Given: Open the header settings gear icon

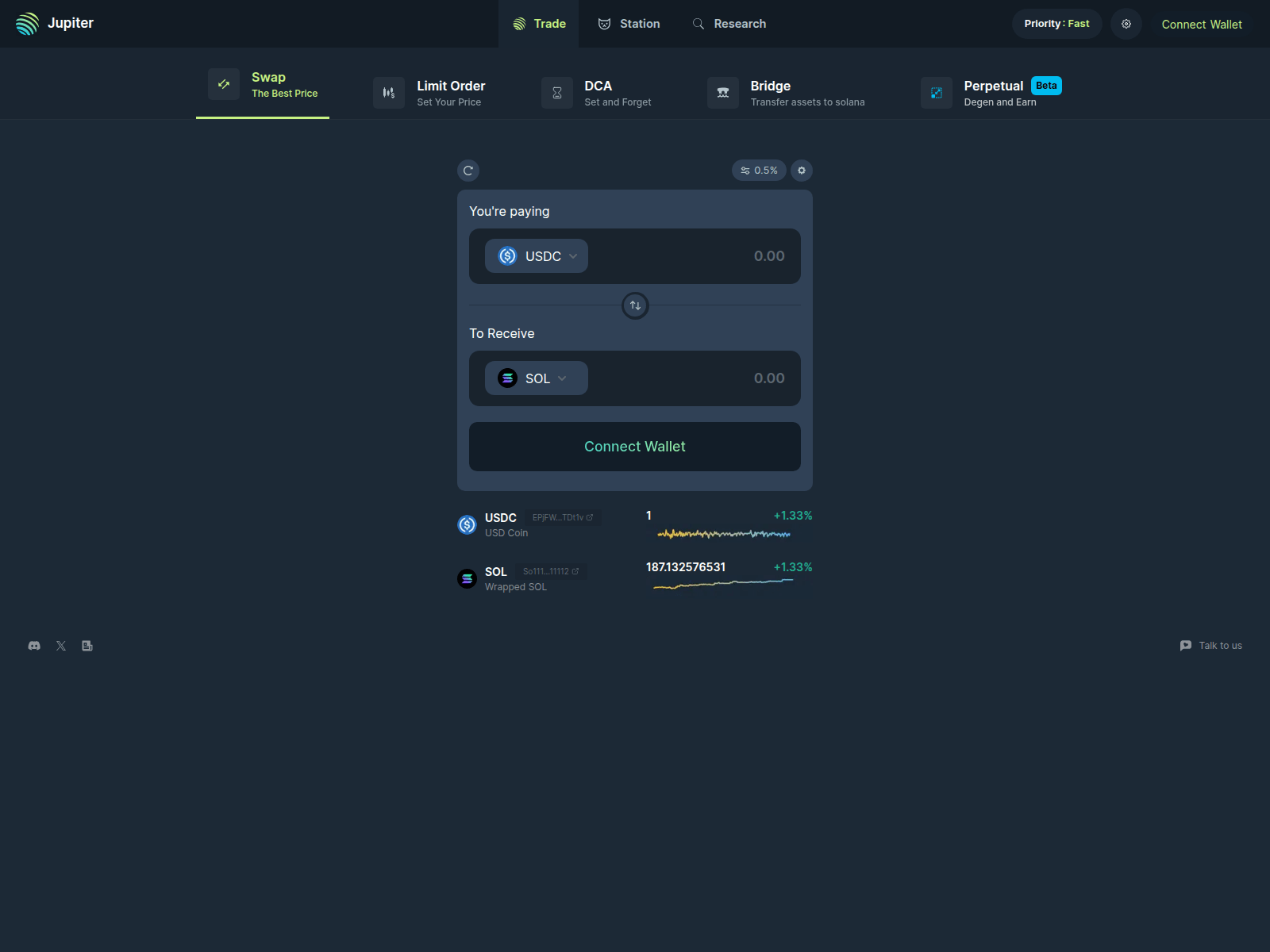Looking at the screenshot, I should pyautogui.click(x=1126, y=24).
